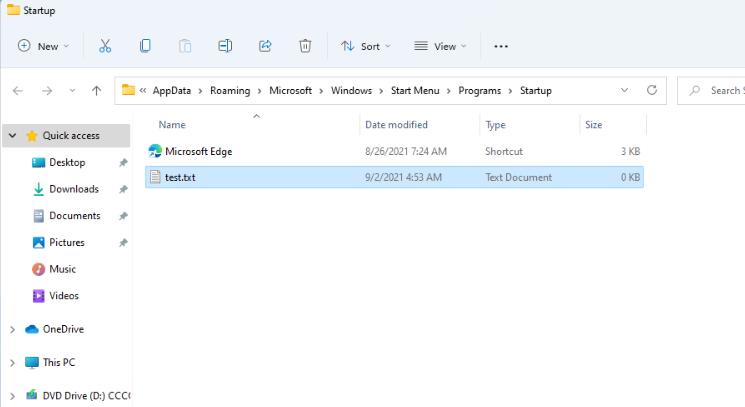Image resolution: width=745 pixels, height=407 pixels.
Task: Select the Microsoft Edge shortcut file
Action: (197, 151)
